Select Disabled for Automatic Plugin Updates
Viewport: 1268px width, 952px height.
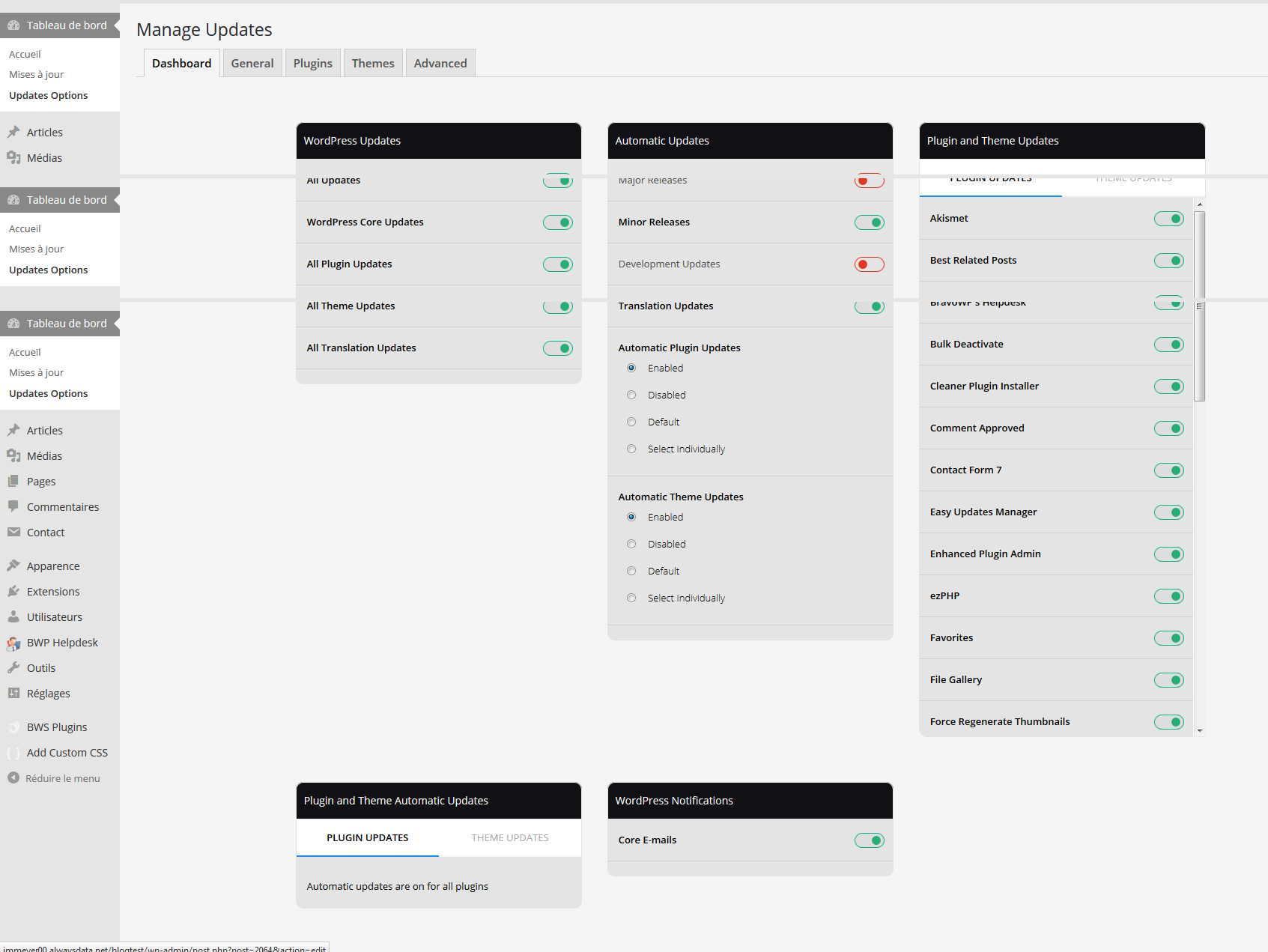click(631, 395)
